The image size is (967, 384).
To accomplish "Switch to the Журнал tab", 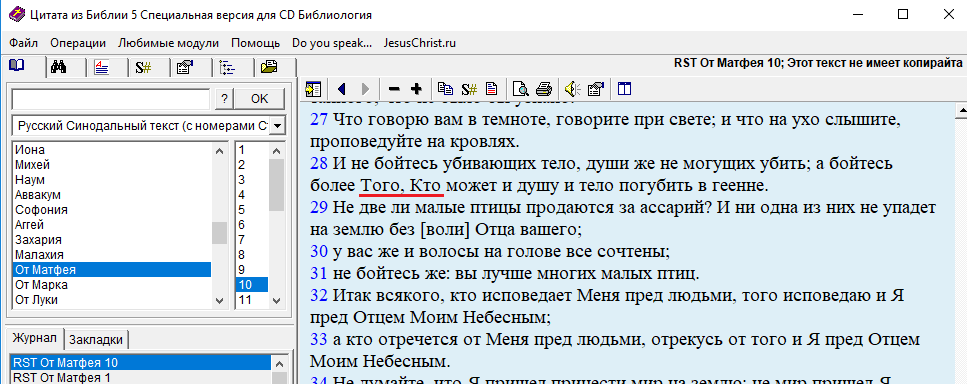I will click(35, 338).
